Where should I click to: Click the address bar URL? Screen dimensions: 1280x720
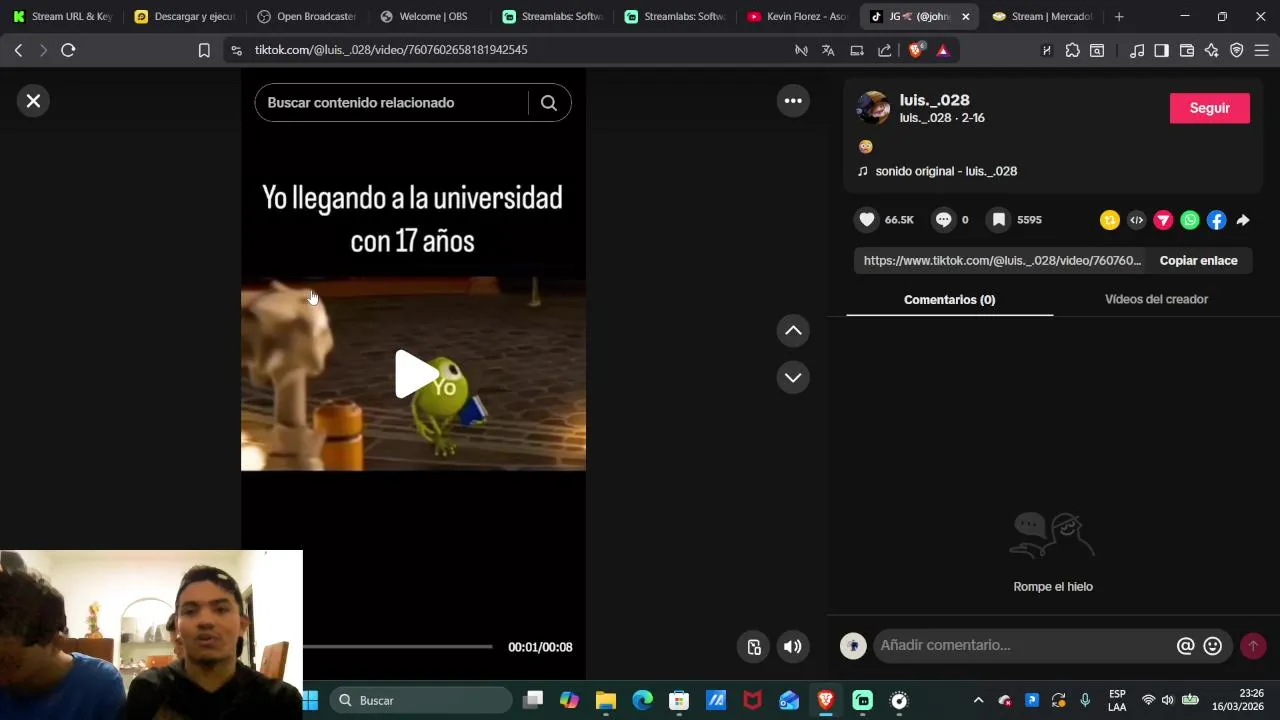click(391, 50)
